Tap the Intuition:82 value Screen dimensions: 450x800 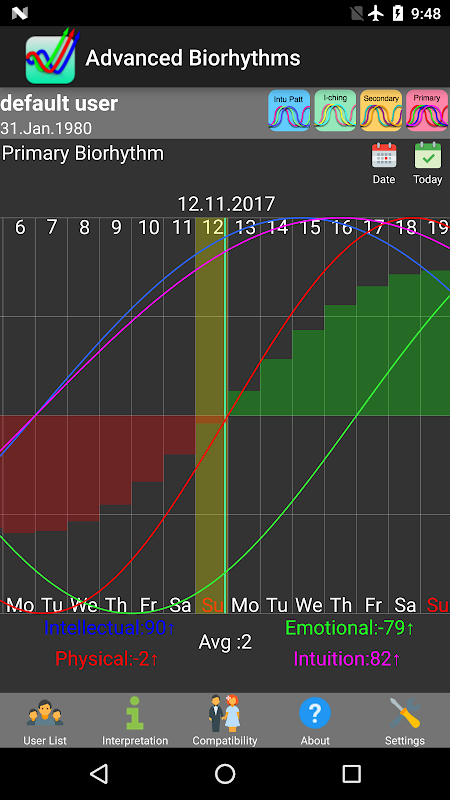[x=347, y=659]
